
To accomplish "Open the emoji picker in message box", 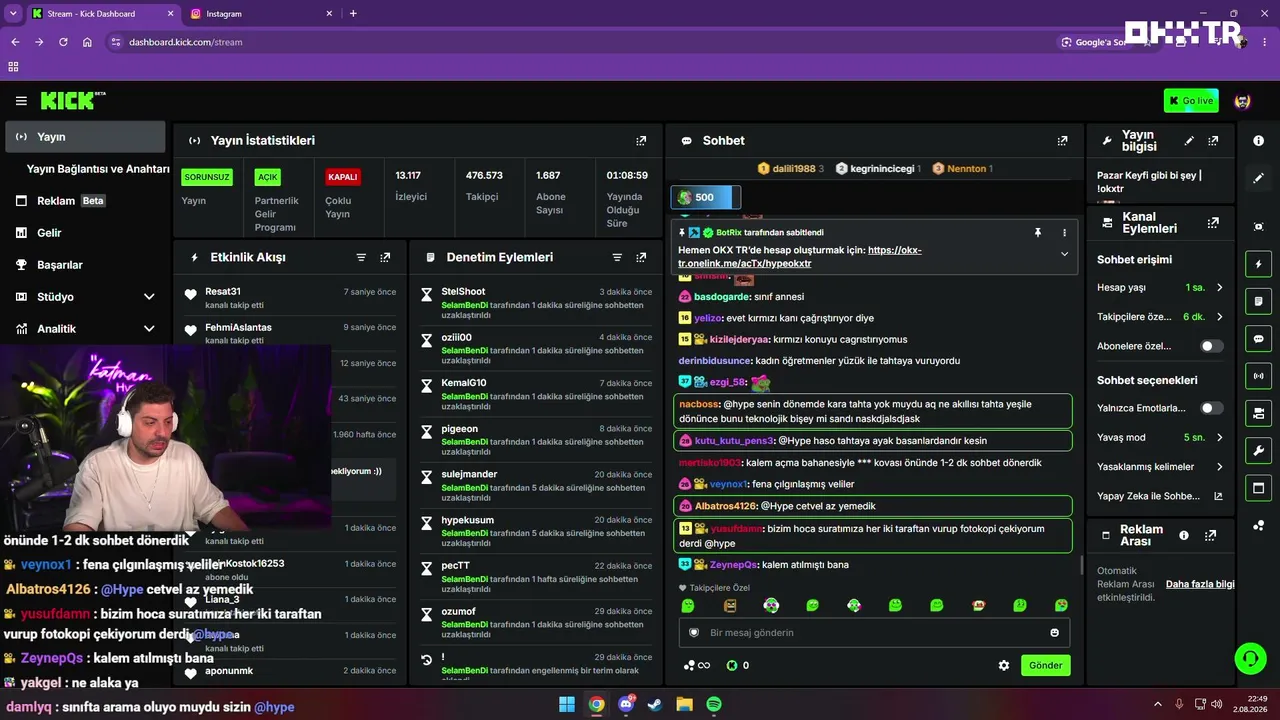I will pos(1054,632).
